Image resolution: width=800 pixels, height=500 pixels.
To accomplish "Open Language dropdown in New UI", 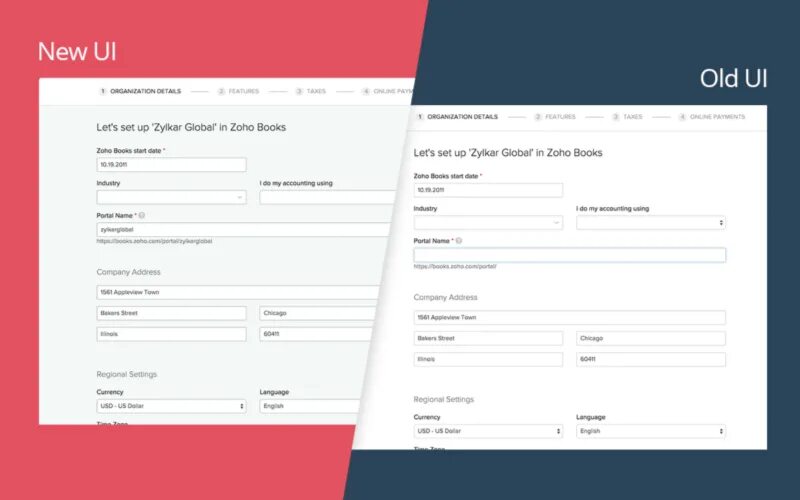I will tap(309, 406).
